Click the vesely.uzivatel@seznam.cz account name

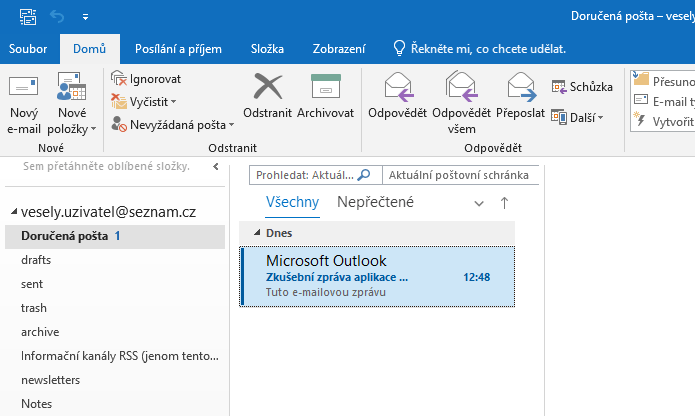click(108, 212)
